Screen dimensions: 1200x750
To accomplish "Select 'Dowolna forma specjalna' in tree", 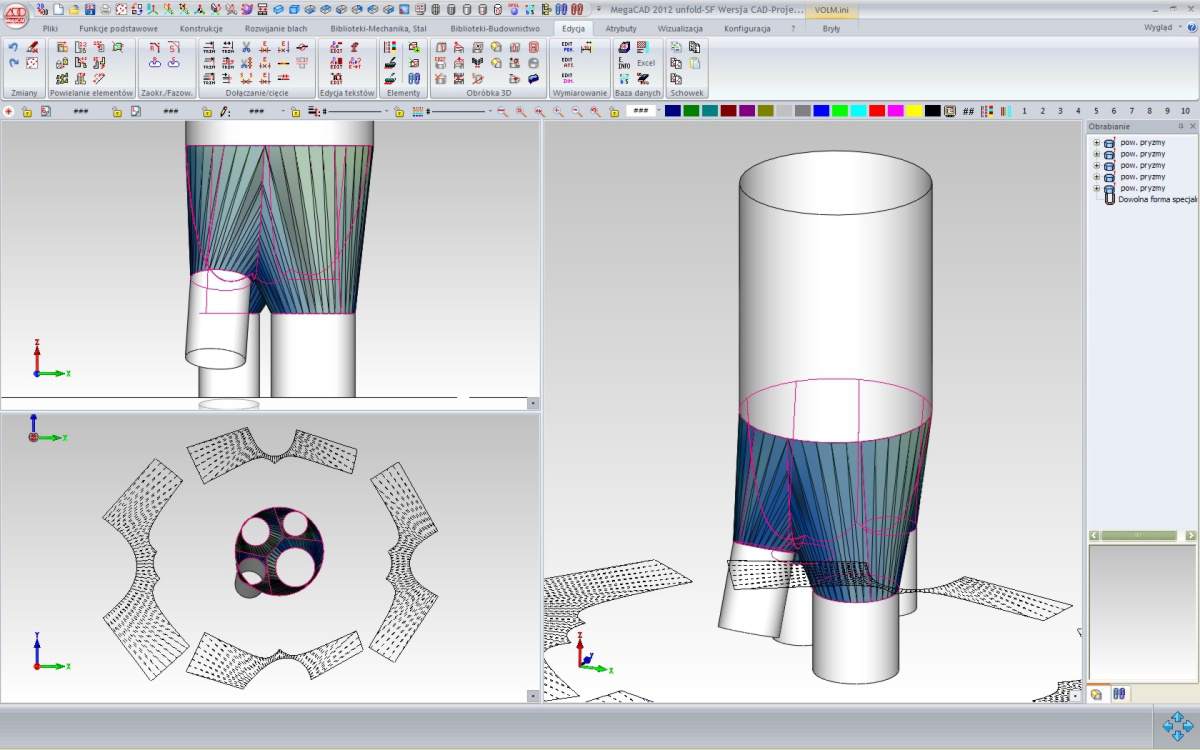I will 1157,199.
